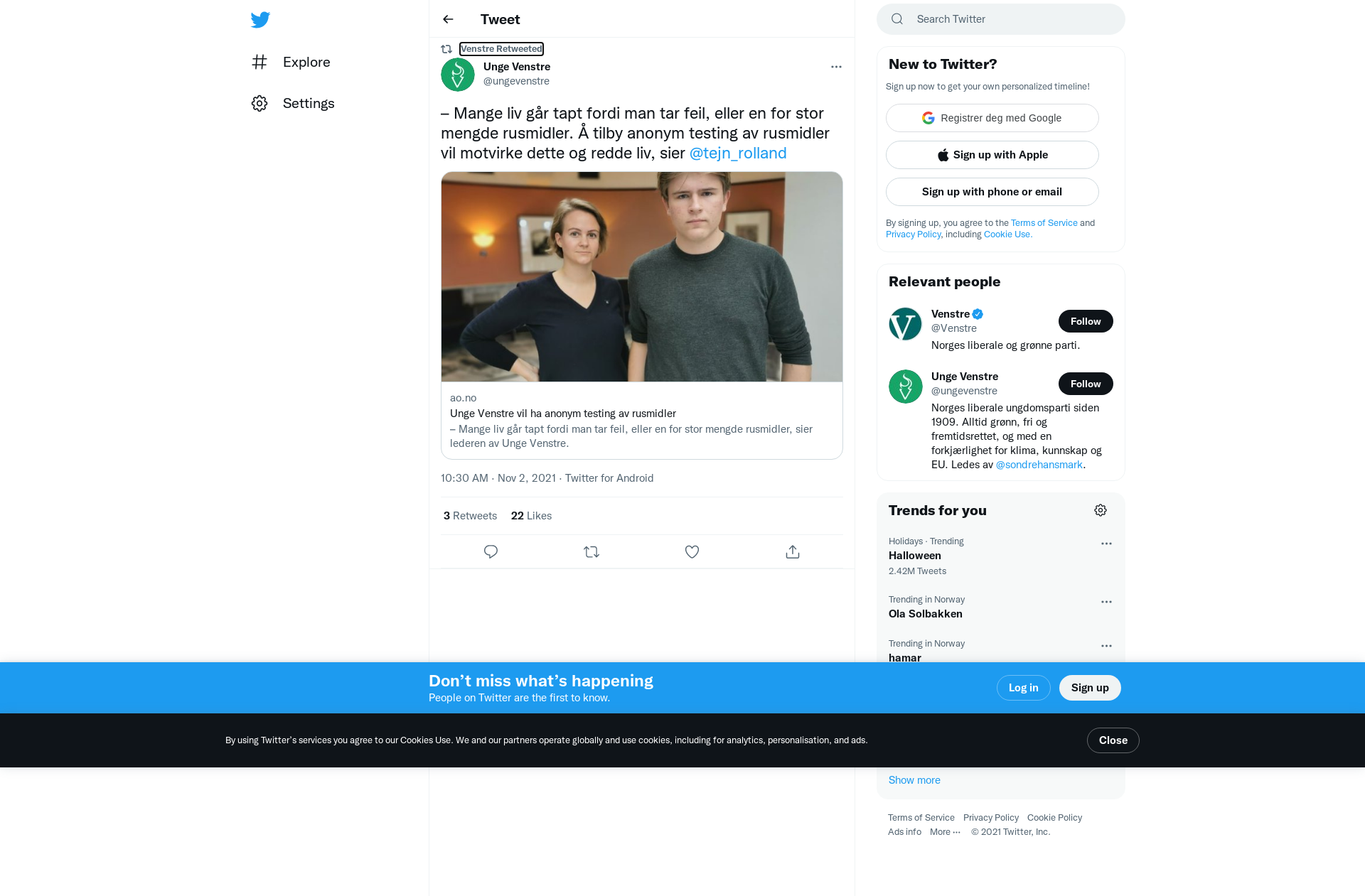Open the ao.no article headline link
This screenshot has height=896, width=1365.
[563, 414]
